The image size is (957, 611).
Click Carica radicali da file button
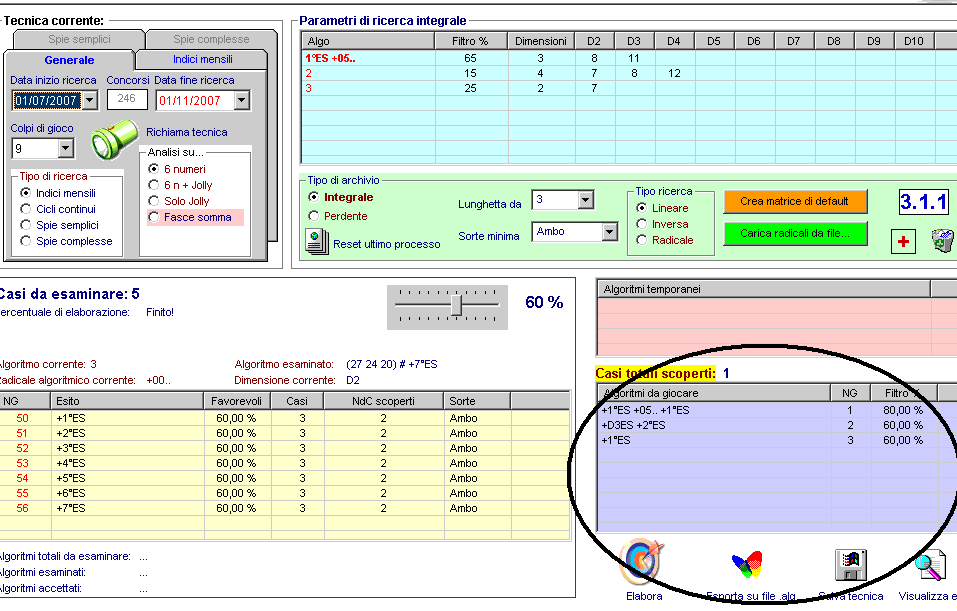(795, 233)
